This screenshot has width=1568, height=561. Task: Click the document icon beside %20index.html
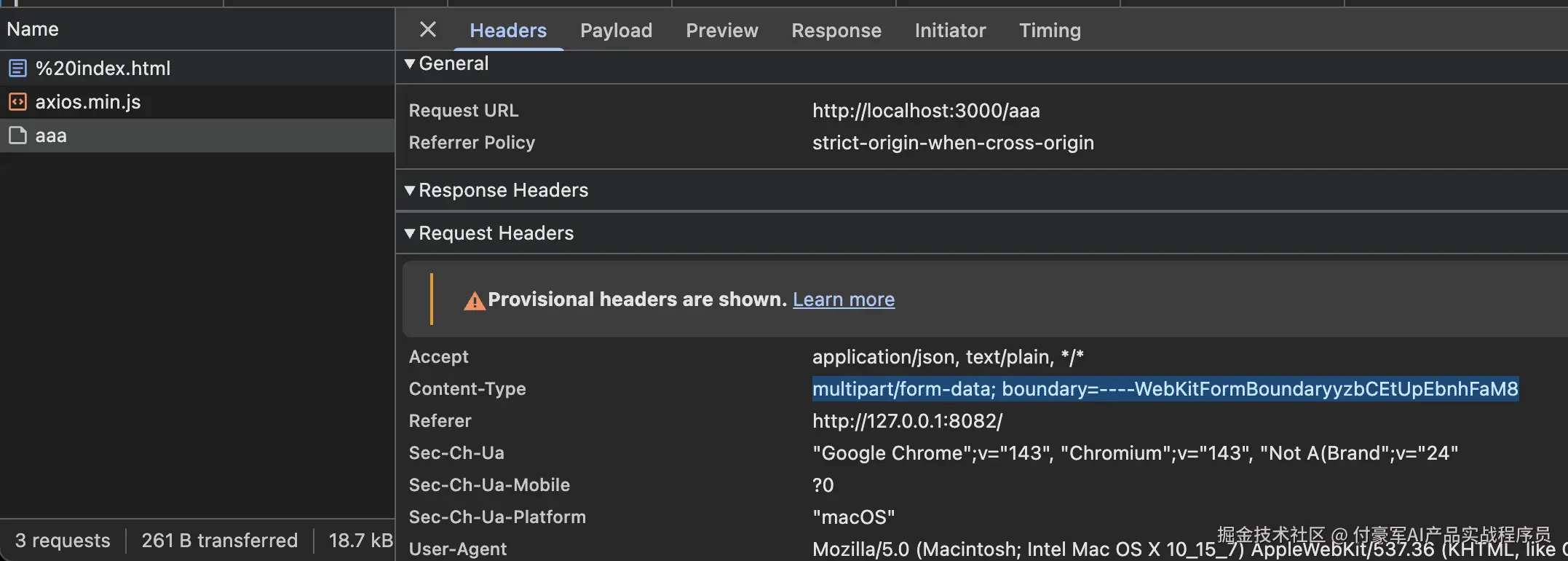17,68
